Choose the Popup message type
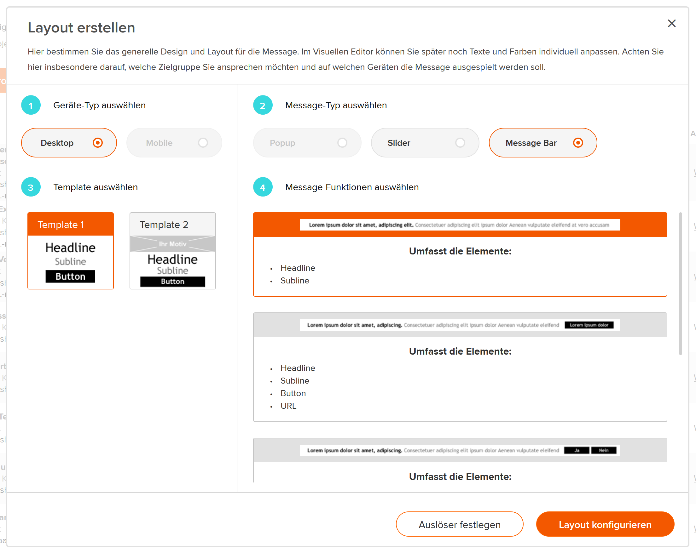696x553 pixels. tap(307, 143)
